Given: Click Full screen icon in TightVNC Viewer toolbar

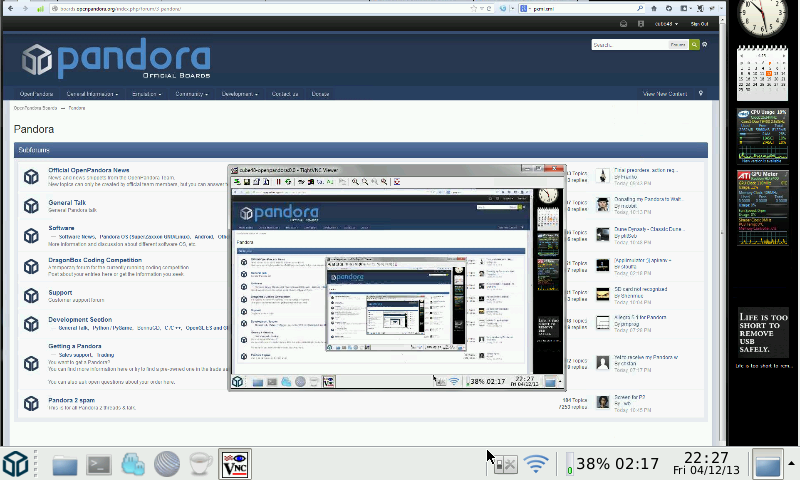Looking at the screenshot, I should pyautogui.click(x=397, y=182).
